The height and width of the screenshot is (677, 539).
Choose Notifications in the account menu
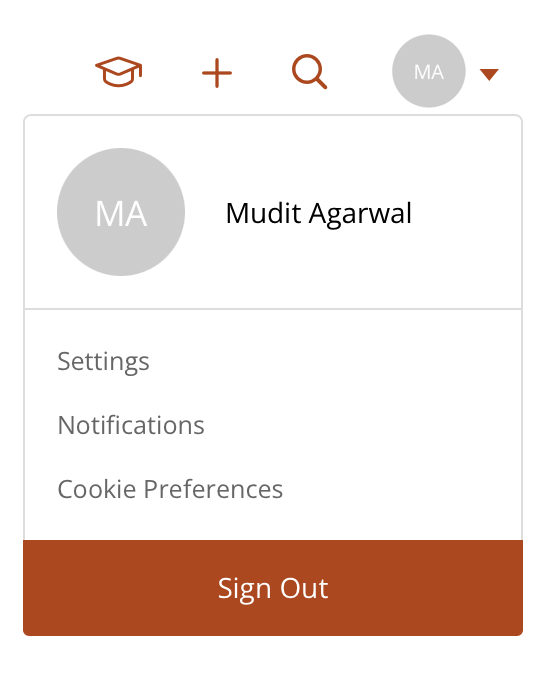[x=131, y=425]
